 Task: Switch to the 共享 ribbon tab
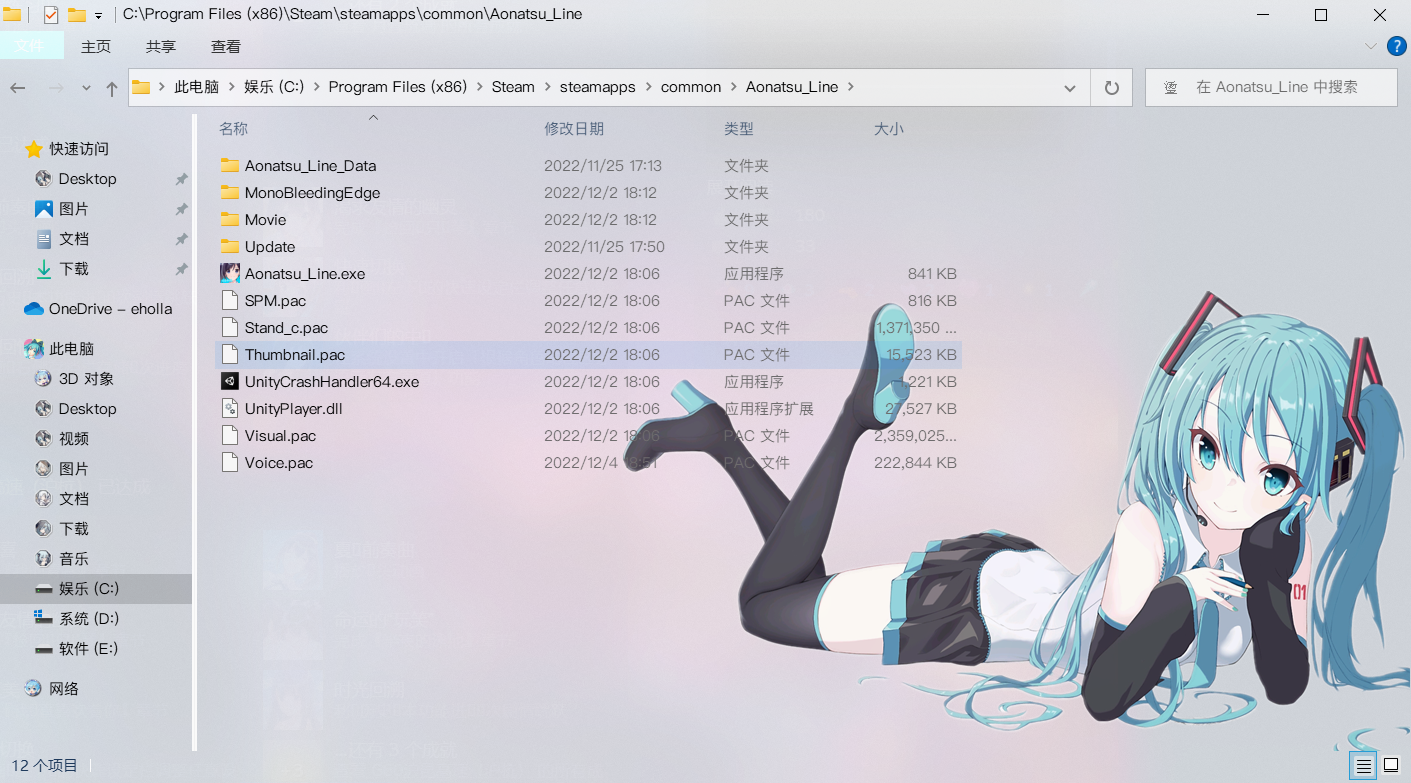161,46
